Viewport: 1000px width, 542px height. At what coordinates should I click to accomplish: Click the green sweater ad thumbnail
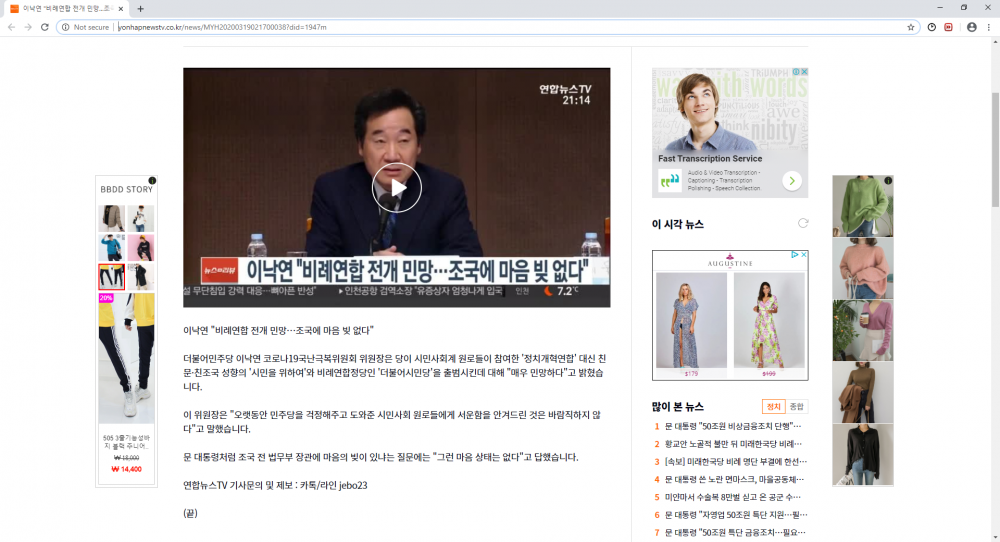point(862,206)
